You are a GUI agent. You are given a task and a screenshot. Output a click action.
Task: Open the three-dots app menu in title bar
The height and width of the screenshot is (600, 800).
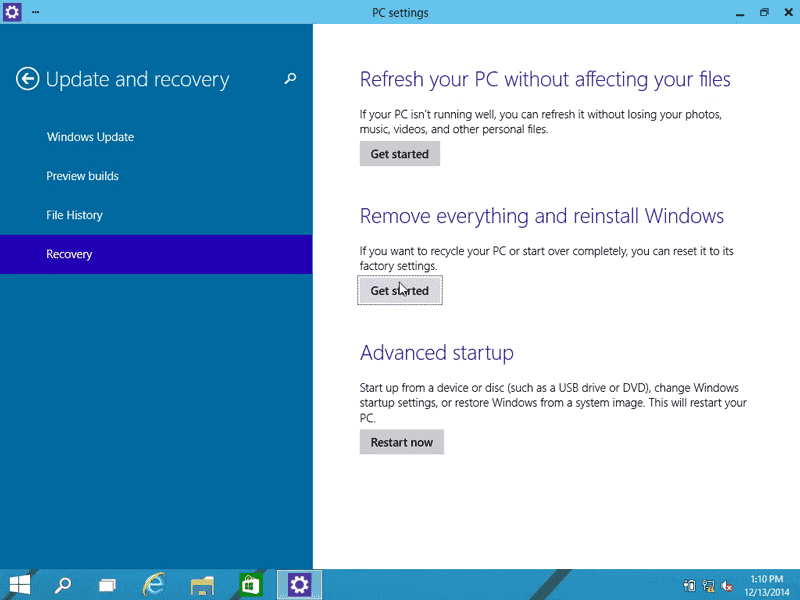35,12
